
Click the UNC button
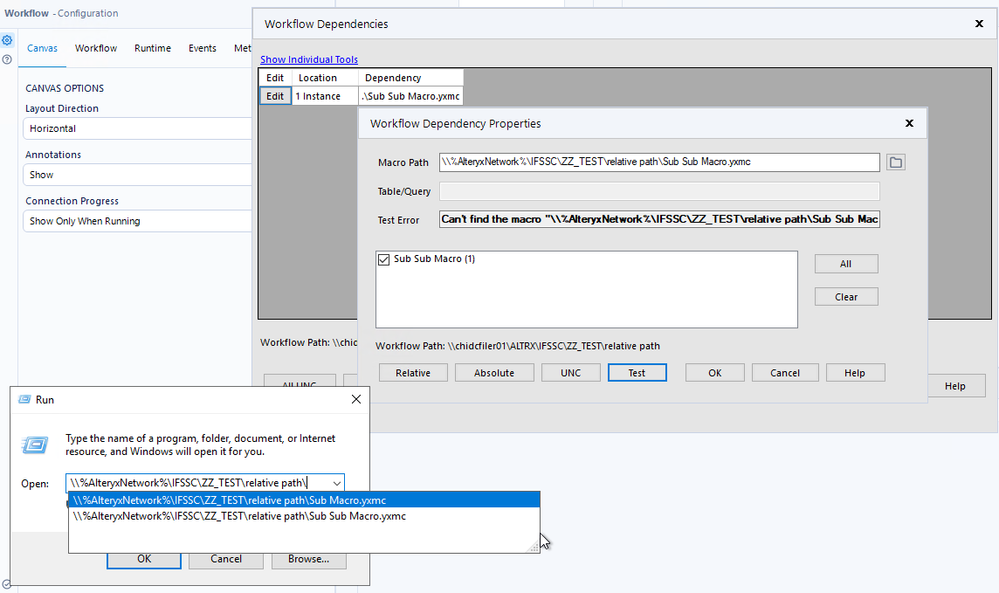(x=570, y=371)
